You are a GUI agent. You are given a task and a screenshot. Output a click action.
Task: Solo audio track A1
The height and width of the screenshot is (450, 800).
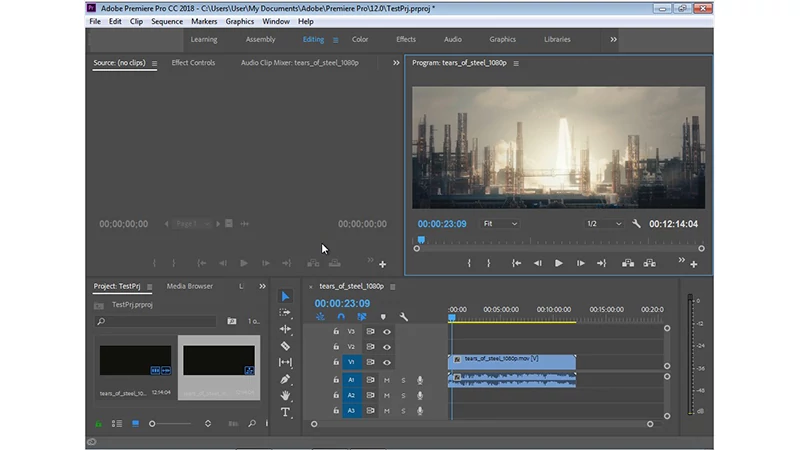[403, 380]
